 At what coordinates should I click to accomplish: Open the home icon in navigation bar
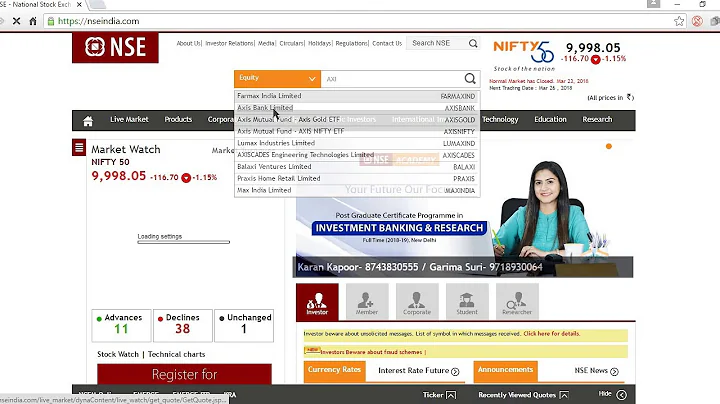coord(88,120)
